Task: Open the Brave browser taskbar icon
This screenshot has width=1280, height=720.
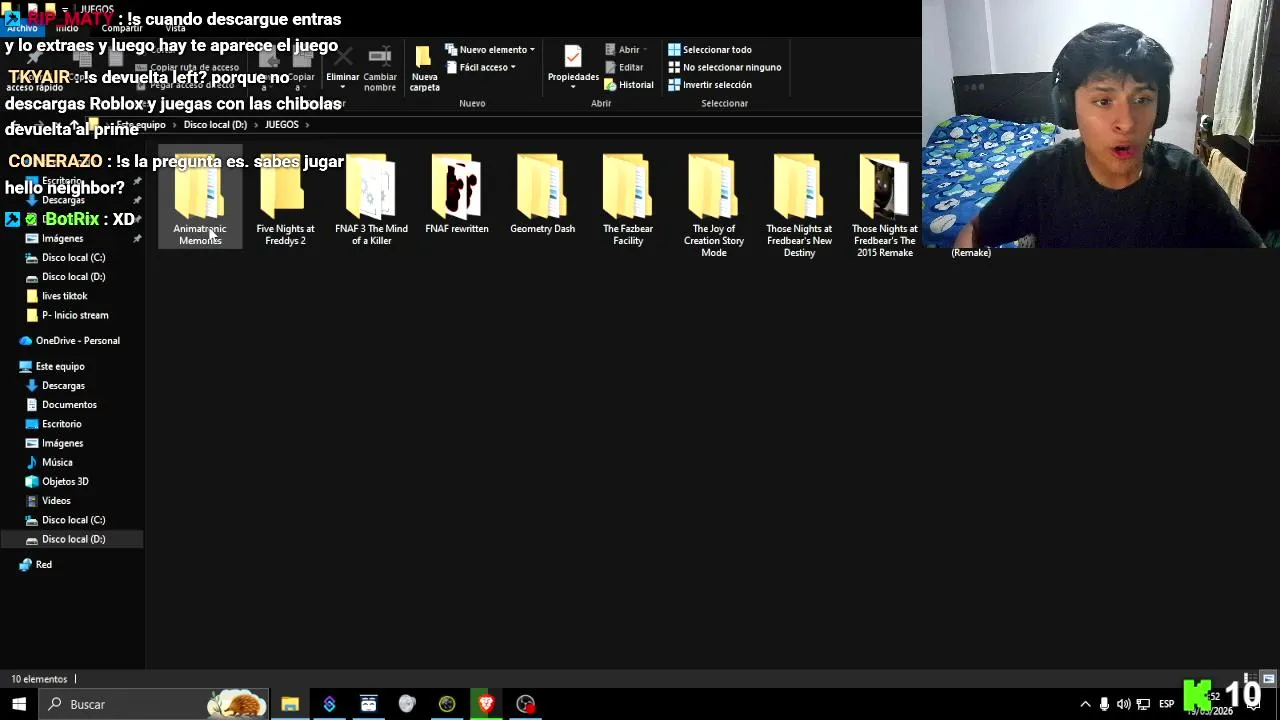Action: pos(486,704)
